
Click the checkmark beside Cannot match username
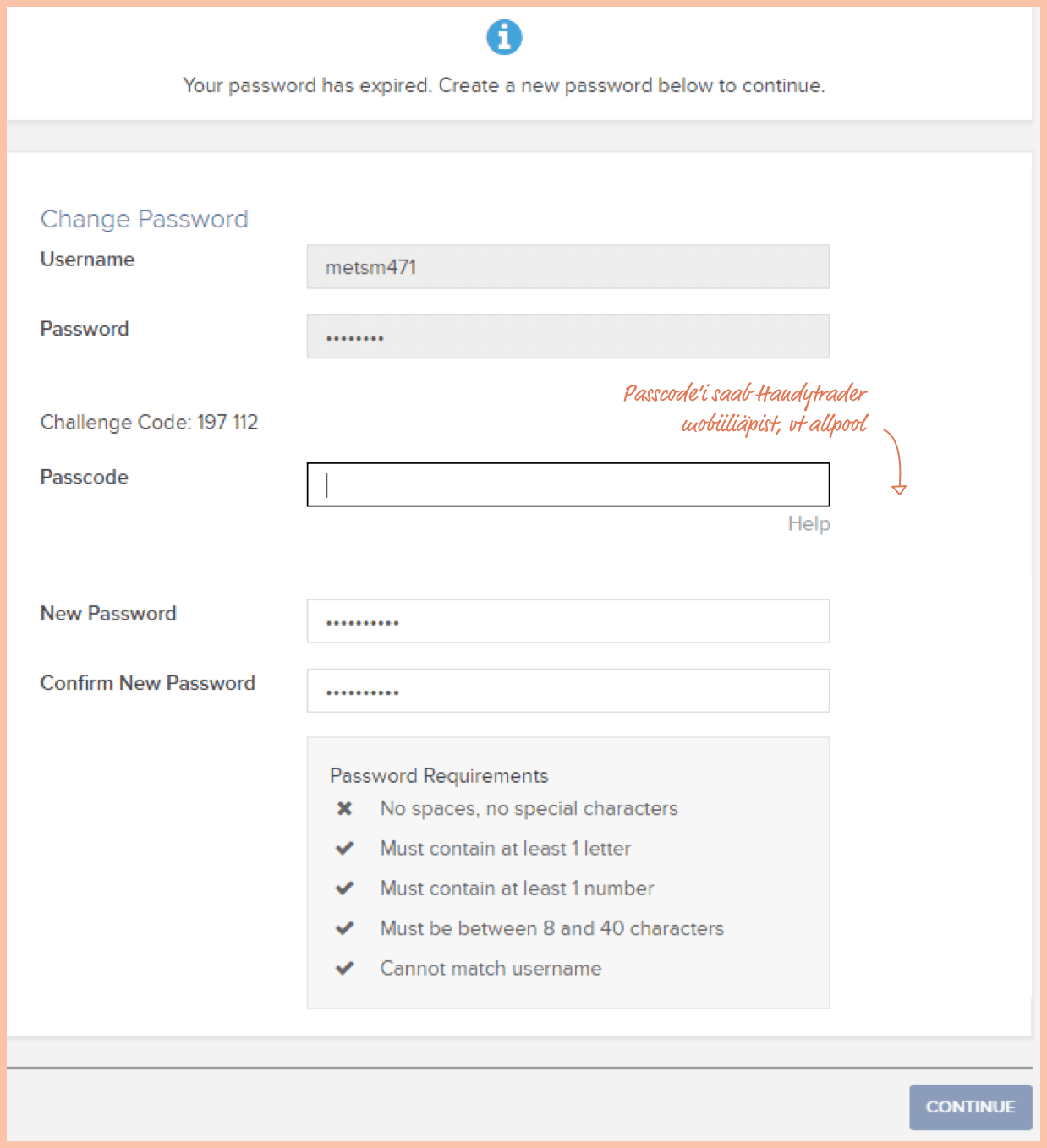344,968
